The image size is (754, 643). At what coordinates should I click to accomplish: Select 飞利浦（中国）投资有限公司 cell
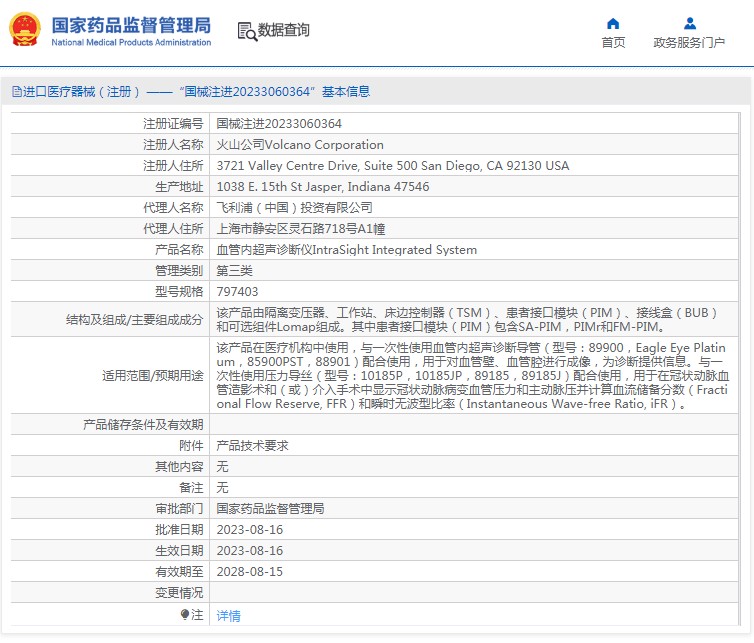pyautogui.click(x=294, y=208)
